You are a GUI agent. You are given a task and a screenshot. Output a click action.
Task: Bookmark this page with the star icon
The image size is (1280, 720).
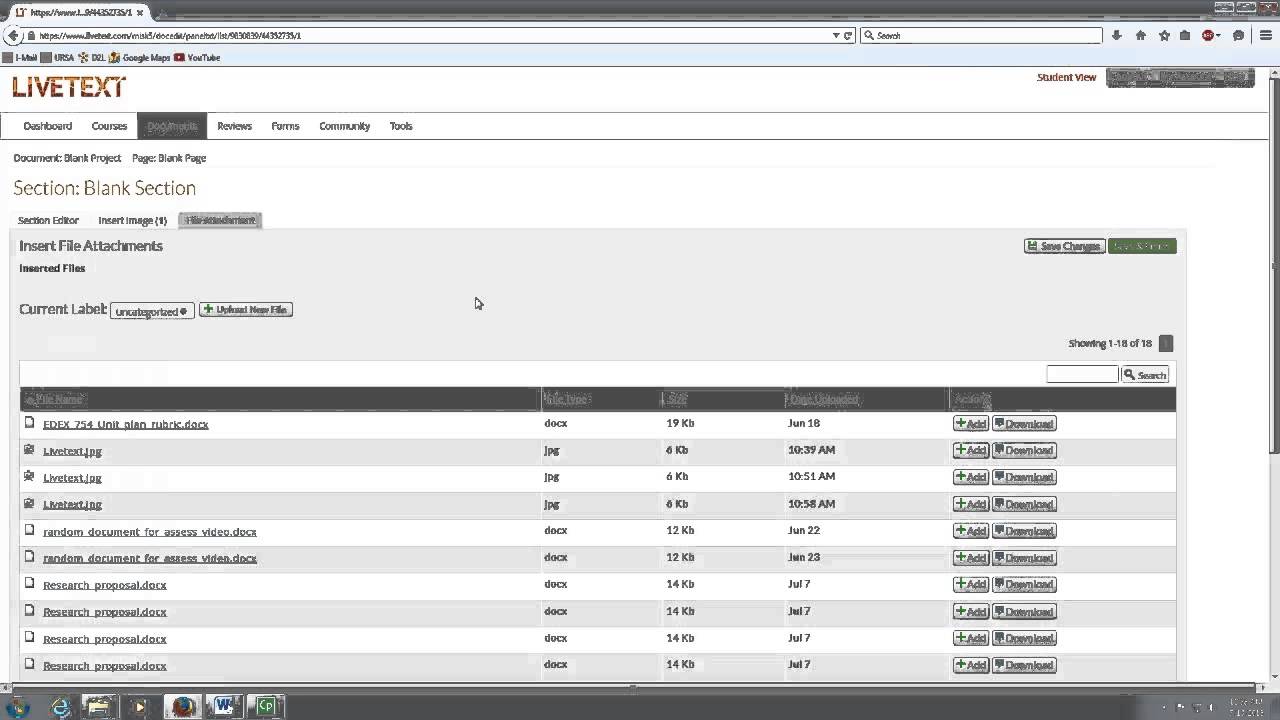click(1164, 35)
